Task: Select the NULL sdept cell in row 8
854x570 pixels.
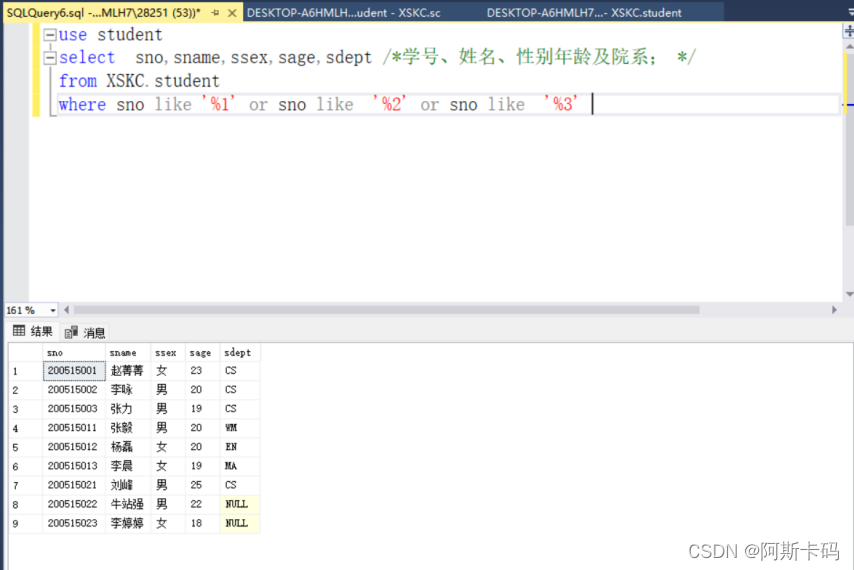Action: tap(240, 504)
